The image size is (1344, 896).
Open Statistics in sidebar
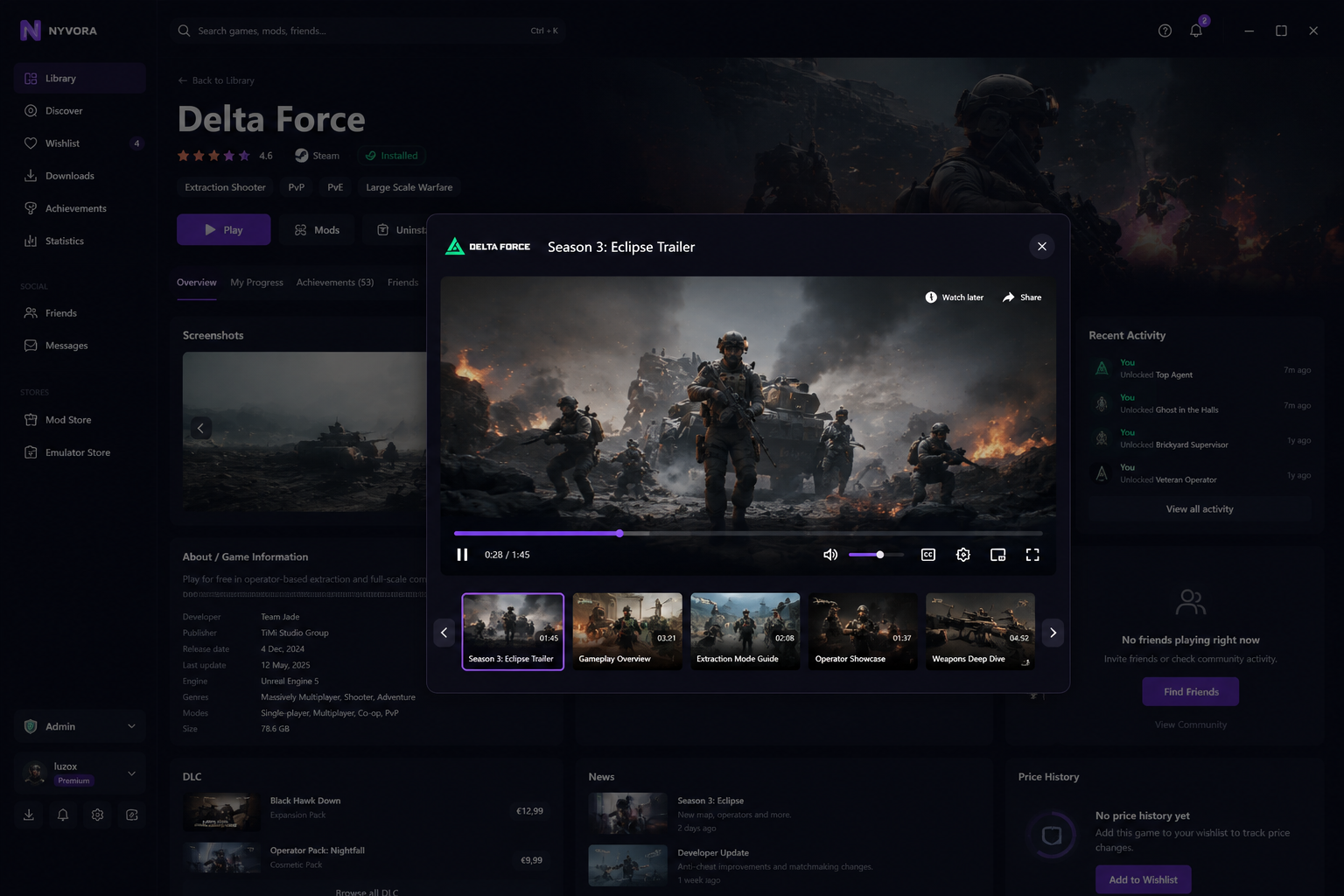click(x=80, y=241)
